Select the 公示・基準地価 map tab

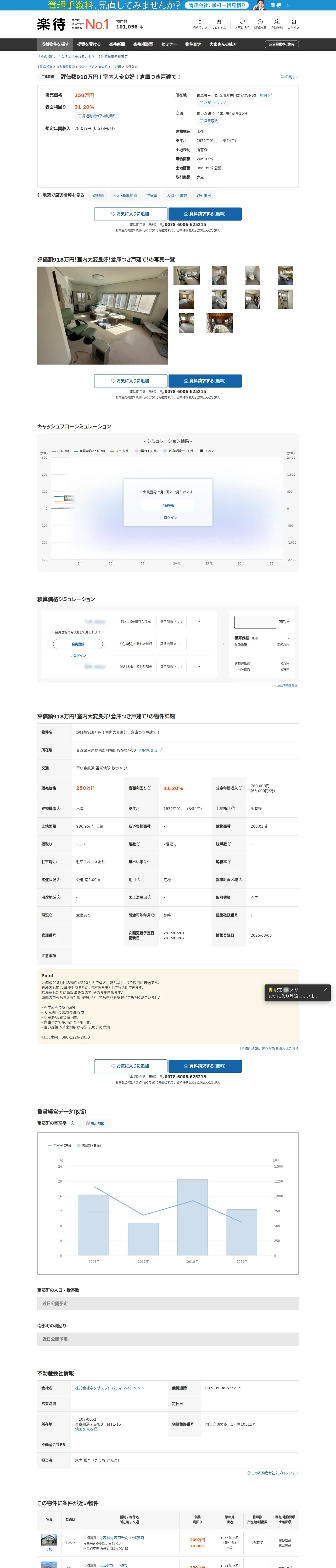coord(125,195)
